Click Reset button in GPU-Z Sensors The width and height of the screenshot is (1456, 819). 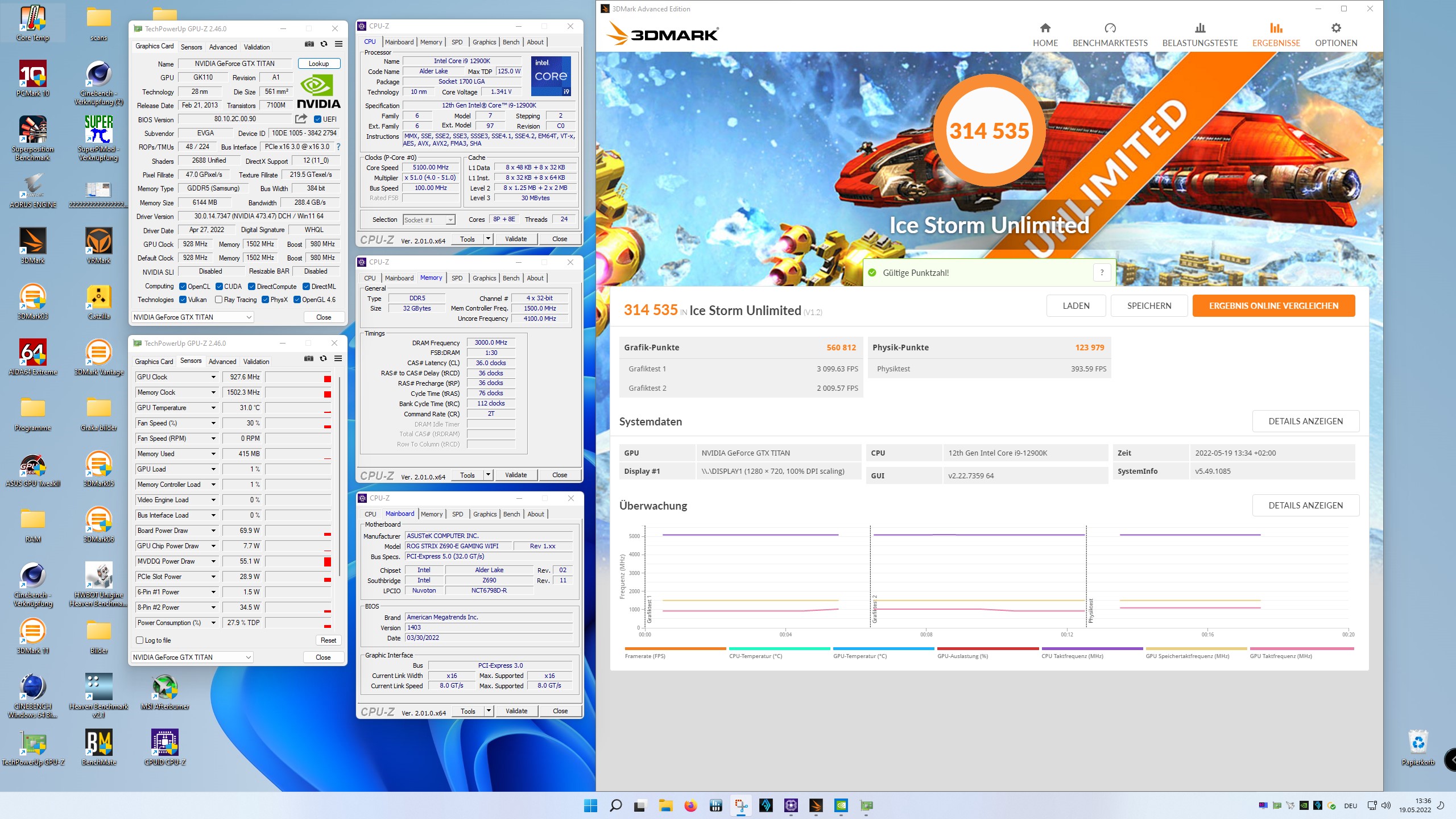328,640
